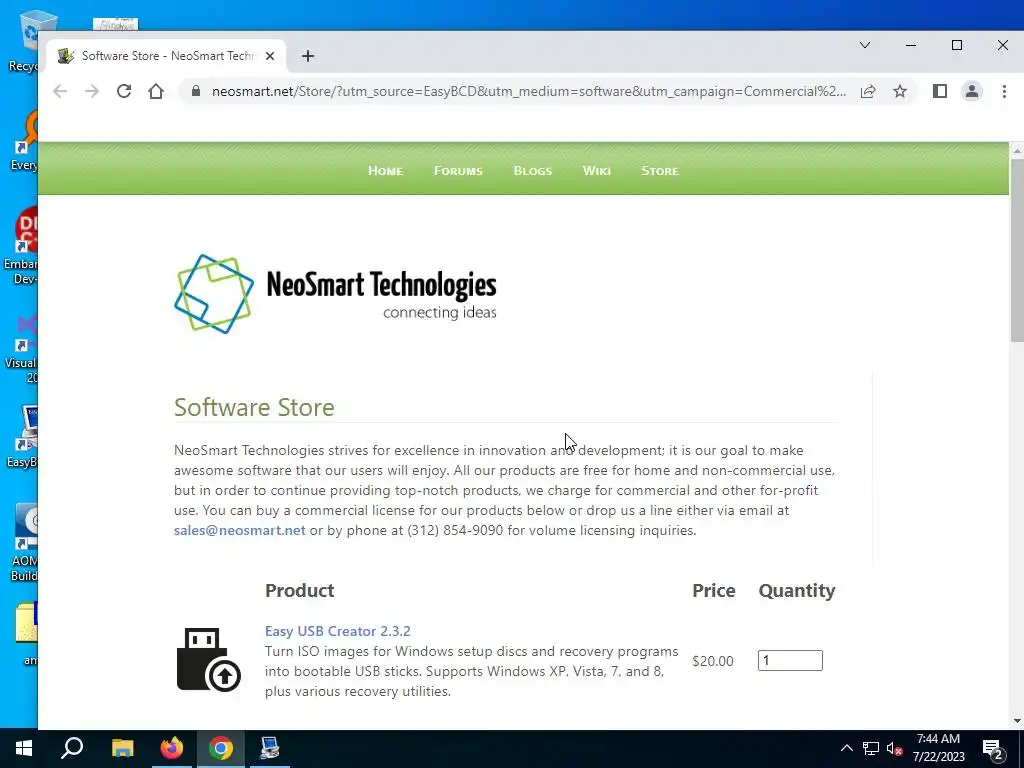The width and height of the screenshot is (1024, 768).
Task: Click the browser forward arrow
Action: tap(92, 91)
